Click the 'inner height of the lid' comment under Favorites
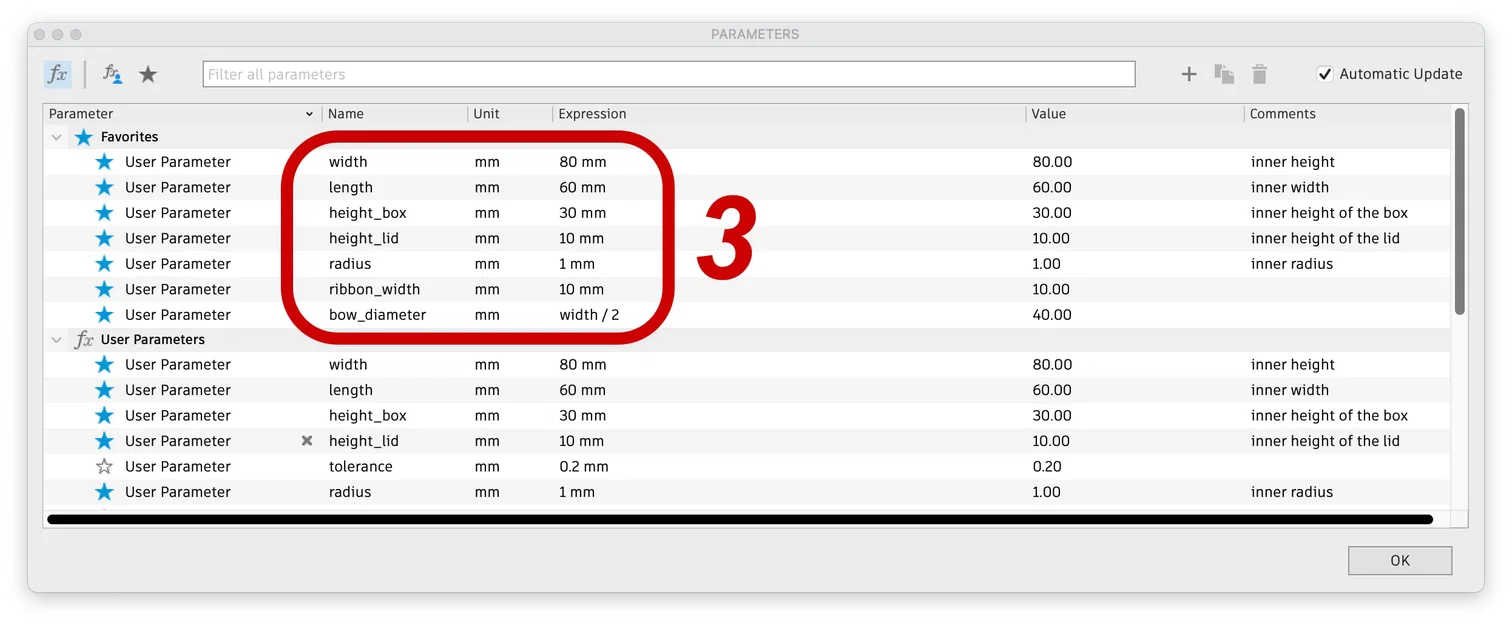Screen dimensions: 1512x625 (1325, 239)
